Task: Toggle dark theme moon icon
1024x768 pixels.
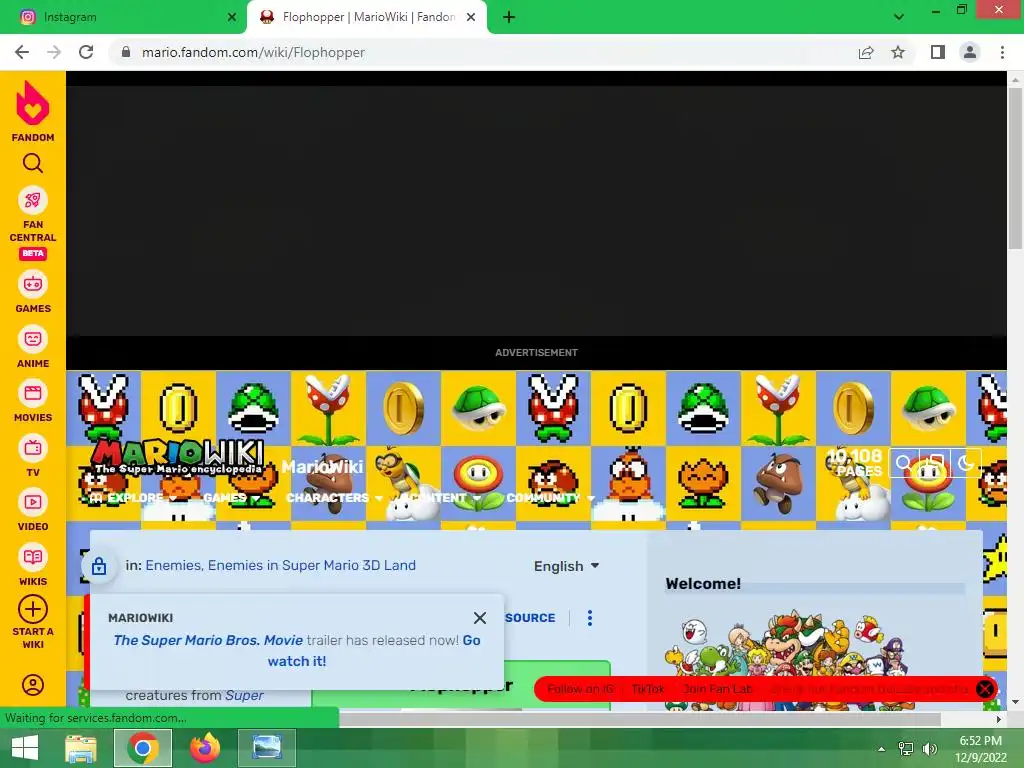Action: pyautogui.click(x=966, y=463)
